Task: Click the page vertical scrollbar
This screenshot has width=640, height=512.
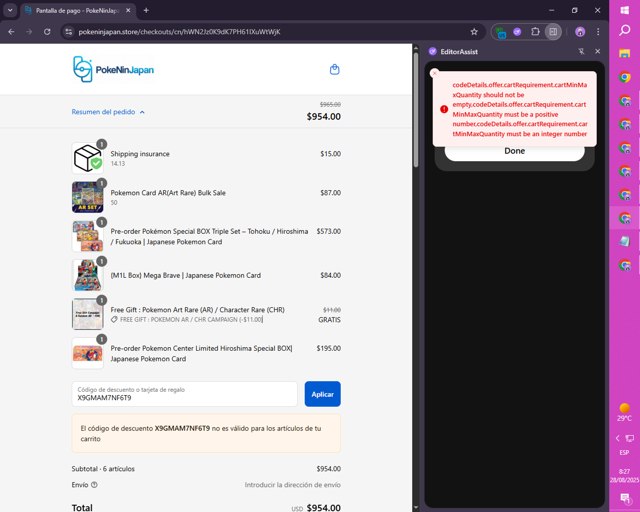Action: tap(416, 110)
